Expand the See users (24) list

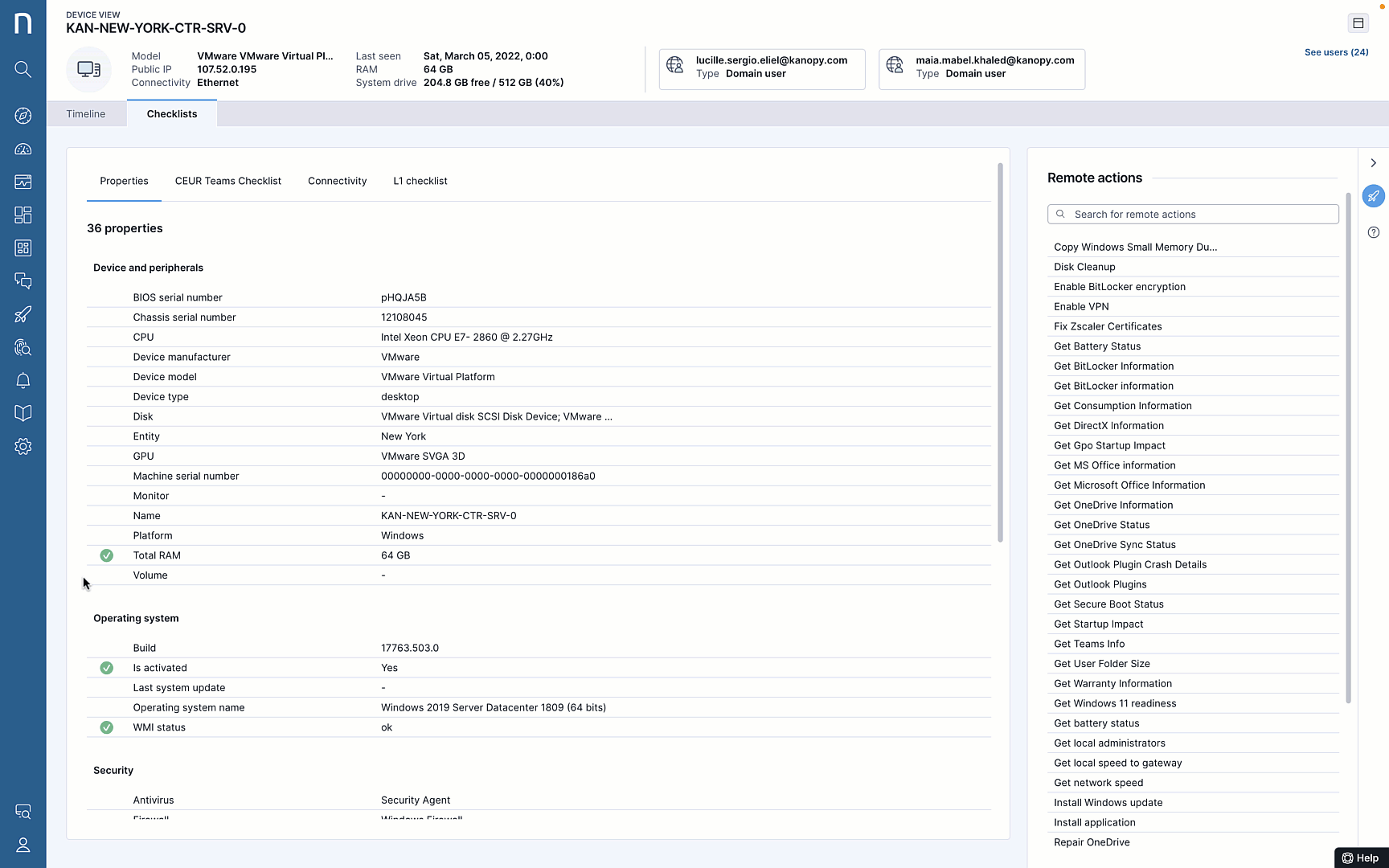[1336, 52]
